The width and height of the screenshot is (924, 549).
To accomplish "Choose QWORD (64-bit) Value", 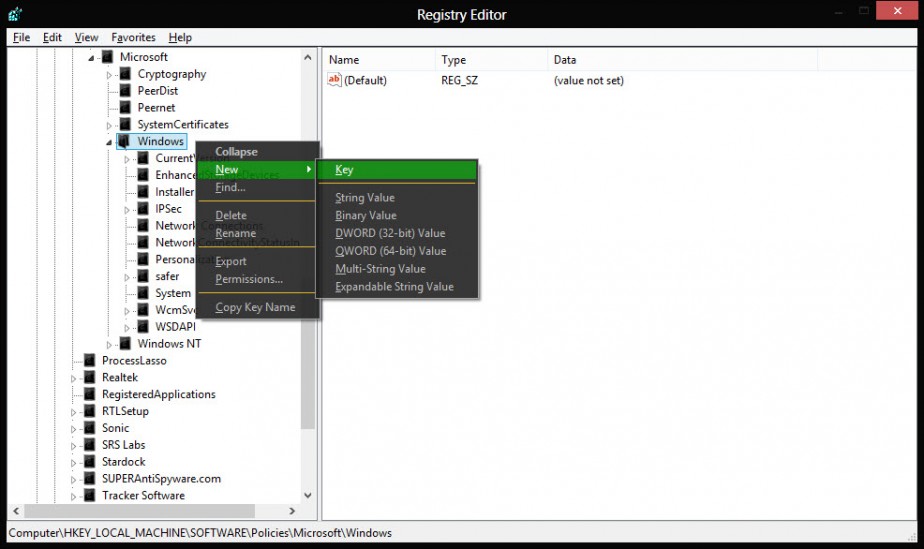I will (397, 250).
